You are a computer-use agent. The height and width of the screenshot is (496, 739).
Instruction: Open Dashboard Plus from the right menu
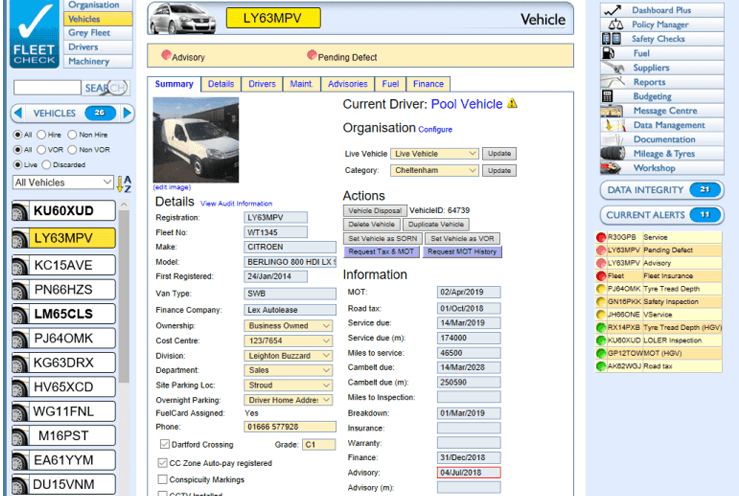pos(661,10)
